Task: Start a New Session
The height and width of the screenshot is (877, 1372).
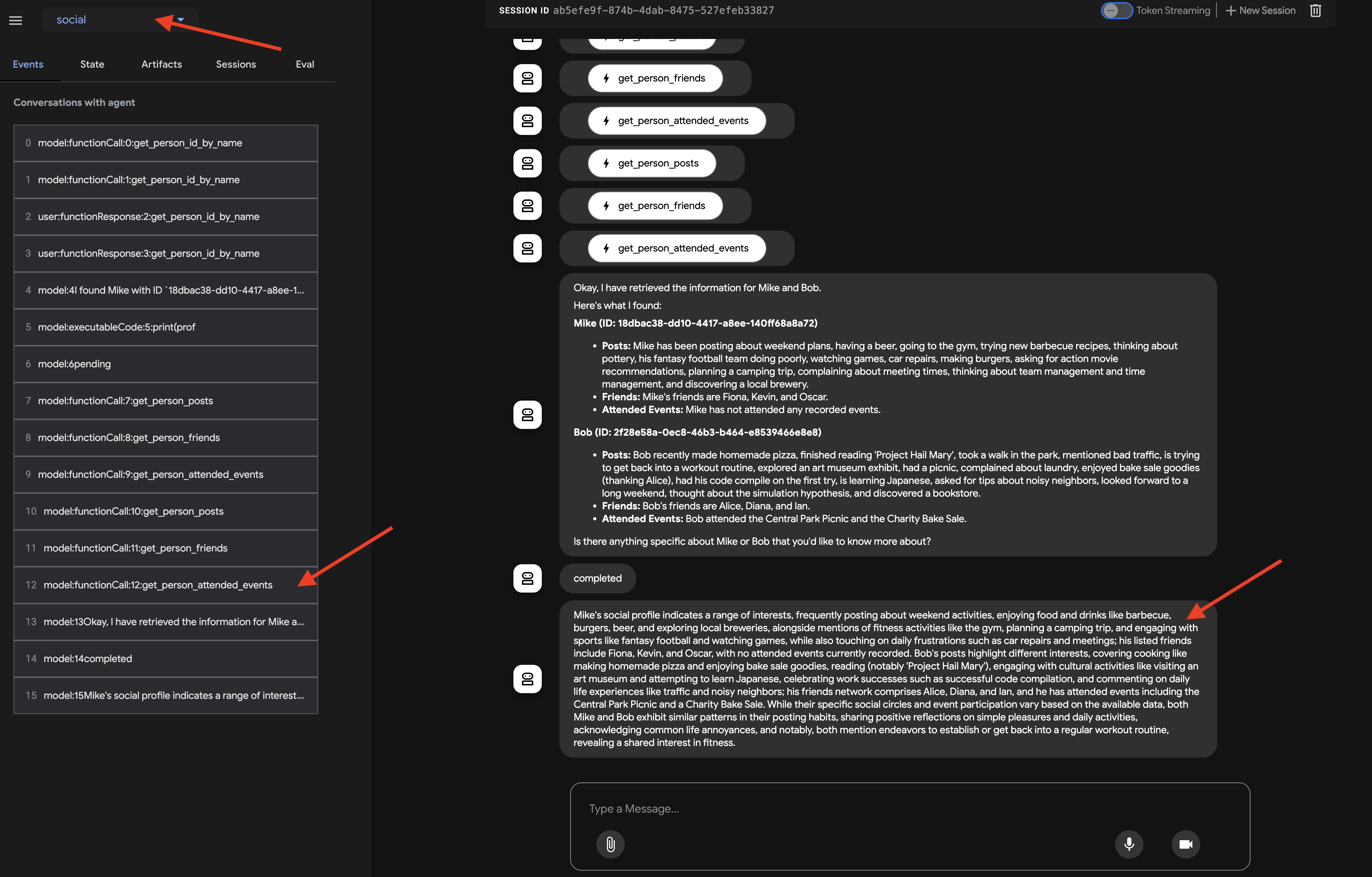Action: tap(1260, 10)
